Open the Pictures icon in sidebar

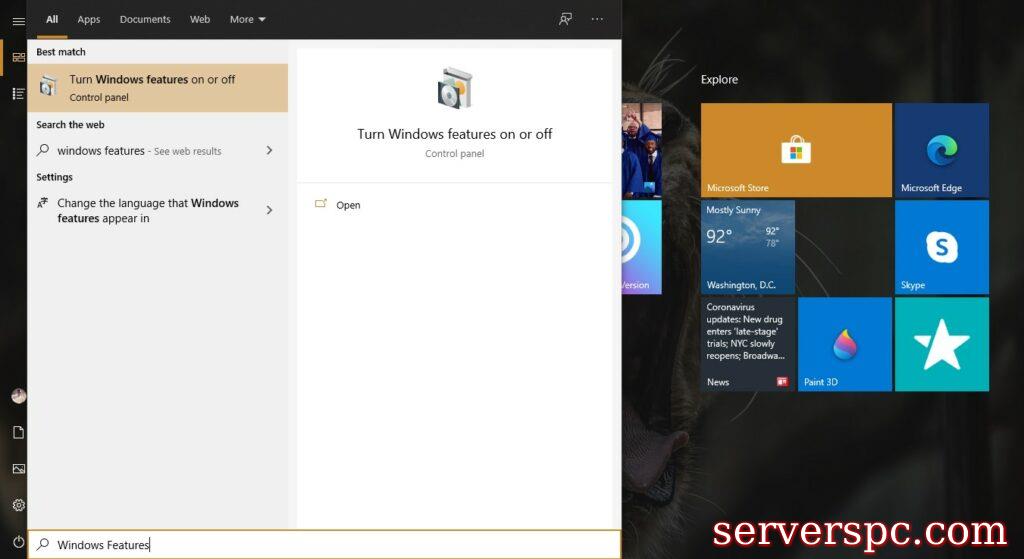coord(18,469)
